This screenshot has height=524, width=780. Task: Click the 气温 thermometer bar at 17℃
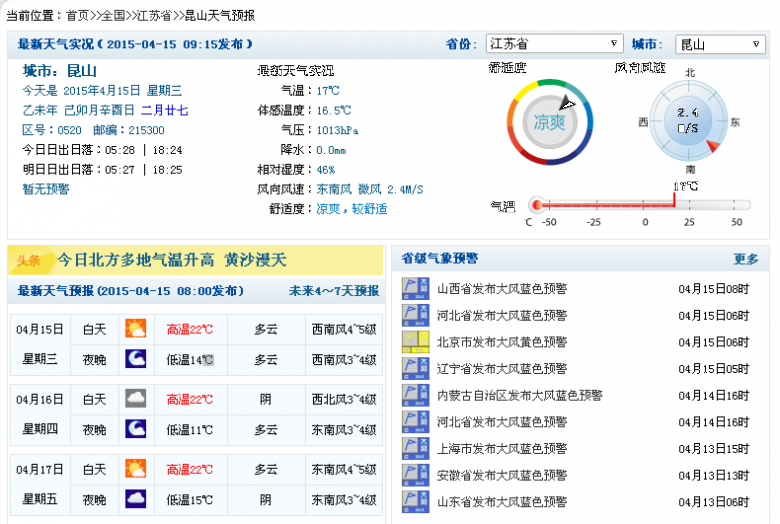click(642, 205)
